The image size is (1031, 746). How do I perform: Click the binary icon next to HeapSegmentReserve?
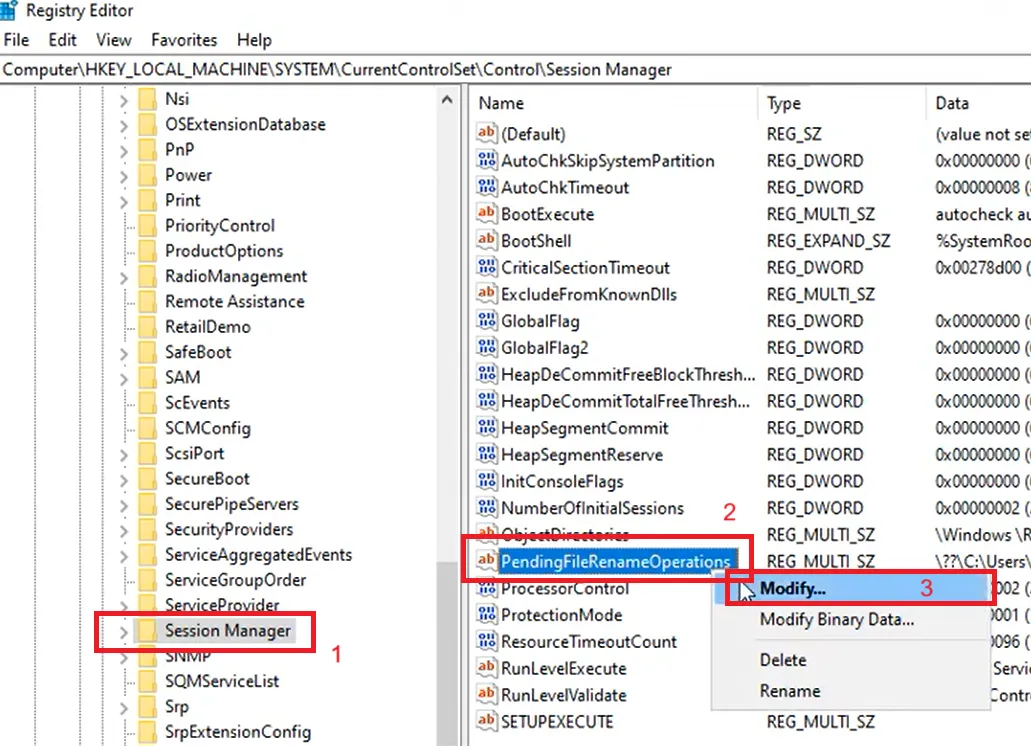click(488, 454)
